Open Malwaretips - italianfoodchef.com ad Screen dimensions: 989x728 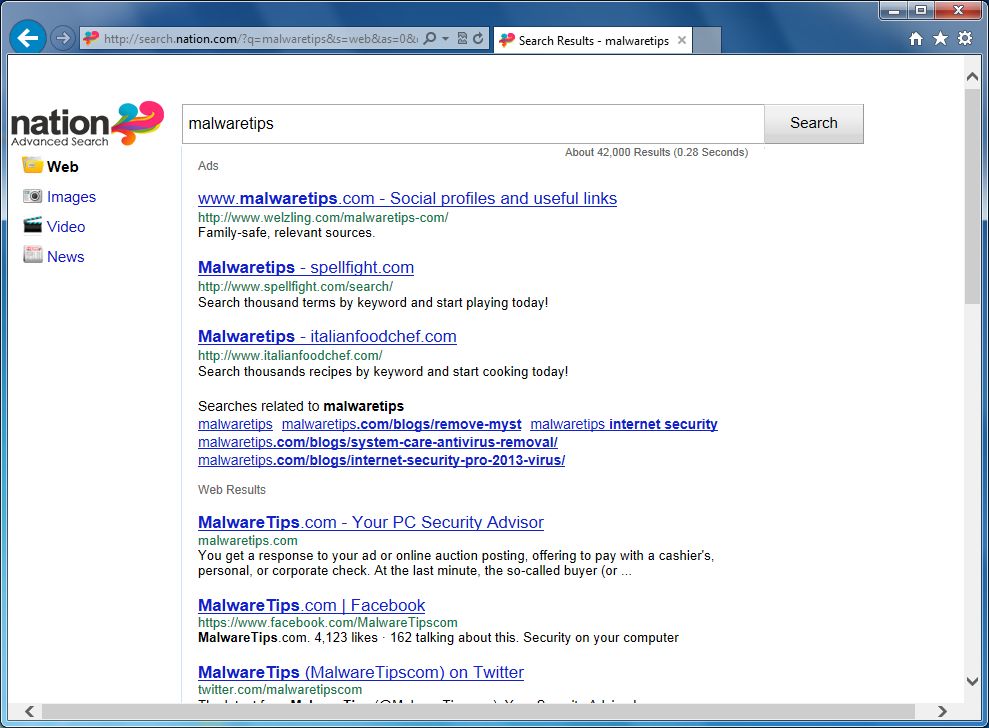[x=327, y=336]
